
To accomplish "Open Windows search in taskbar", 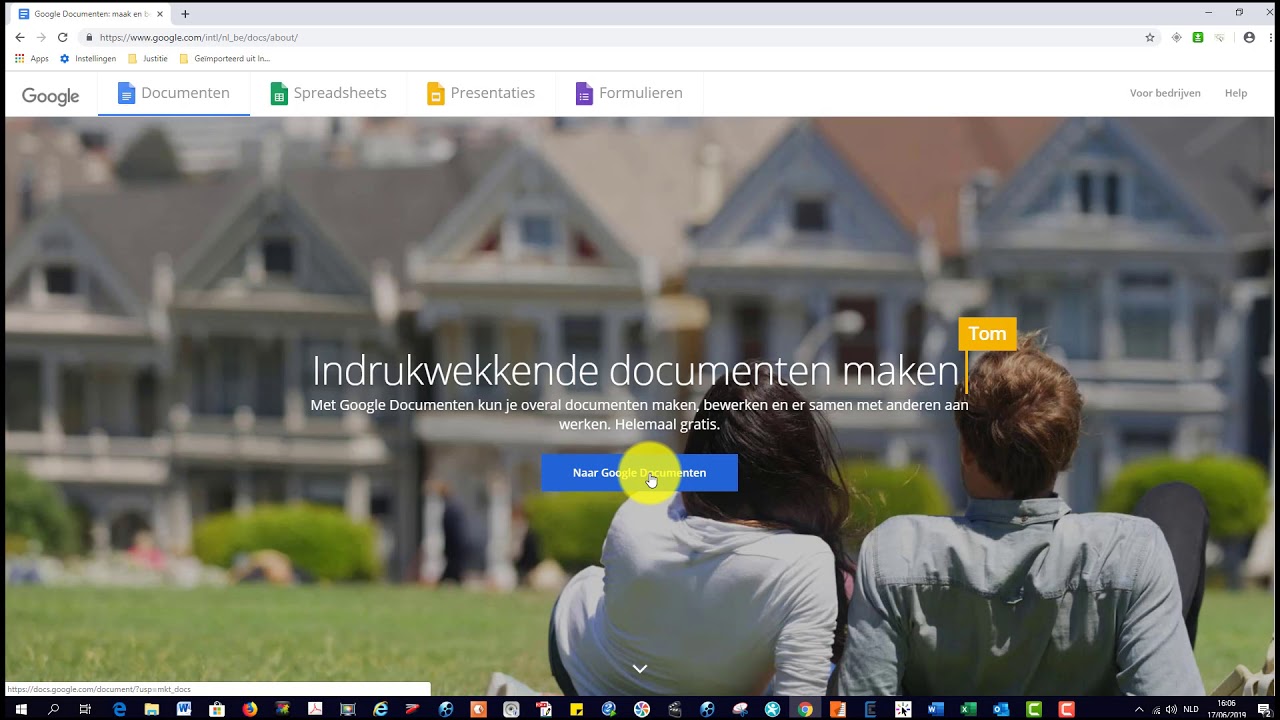I will point(53,709).
